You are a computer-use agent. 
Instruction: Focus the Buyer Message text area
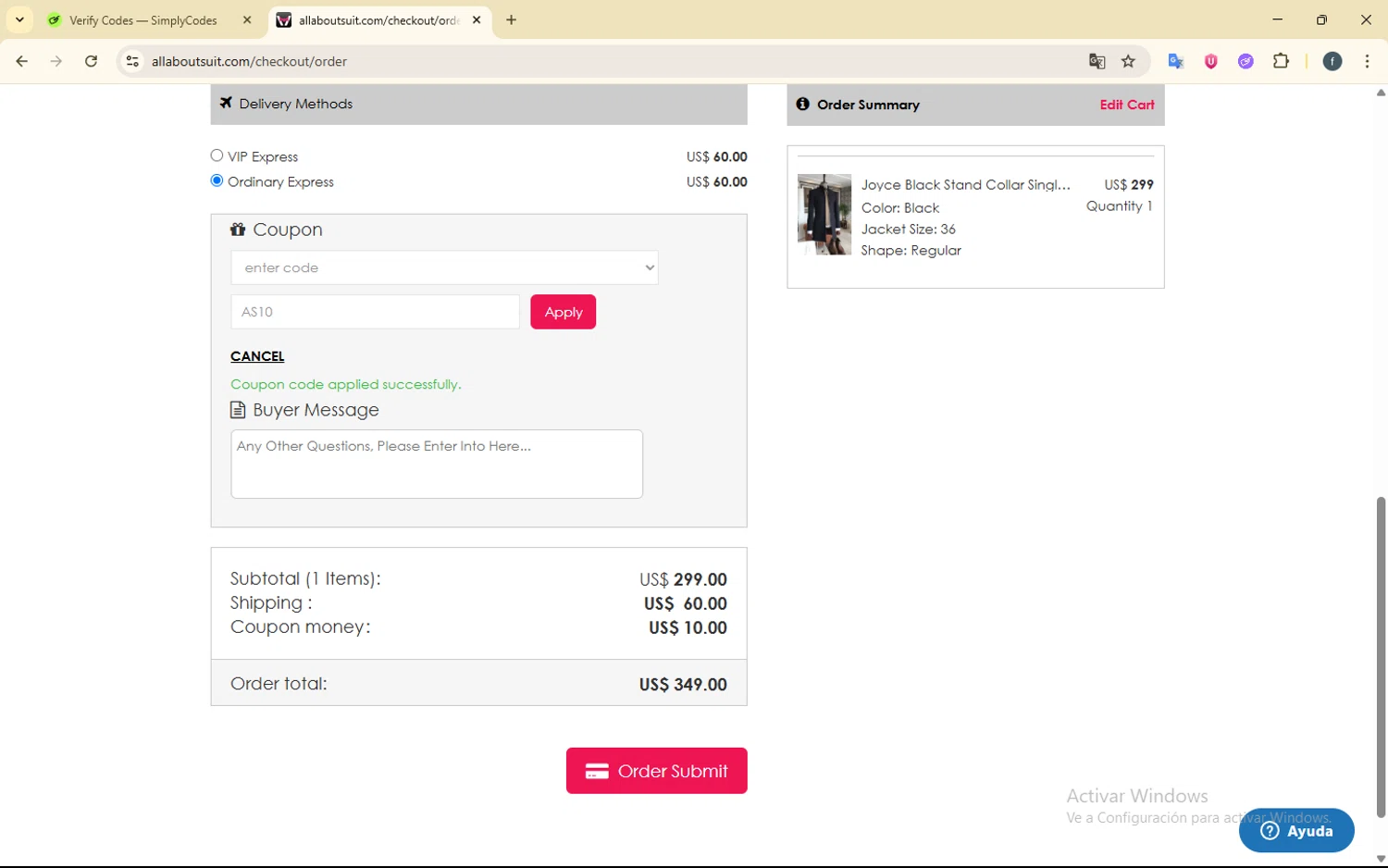pos(437,464)
